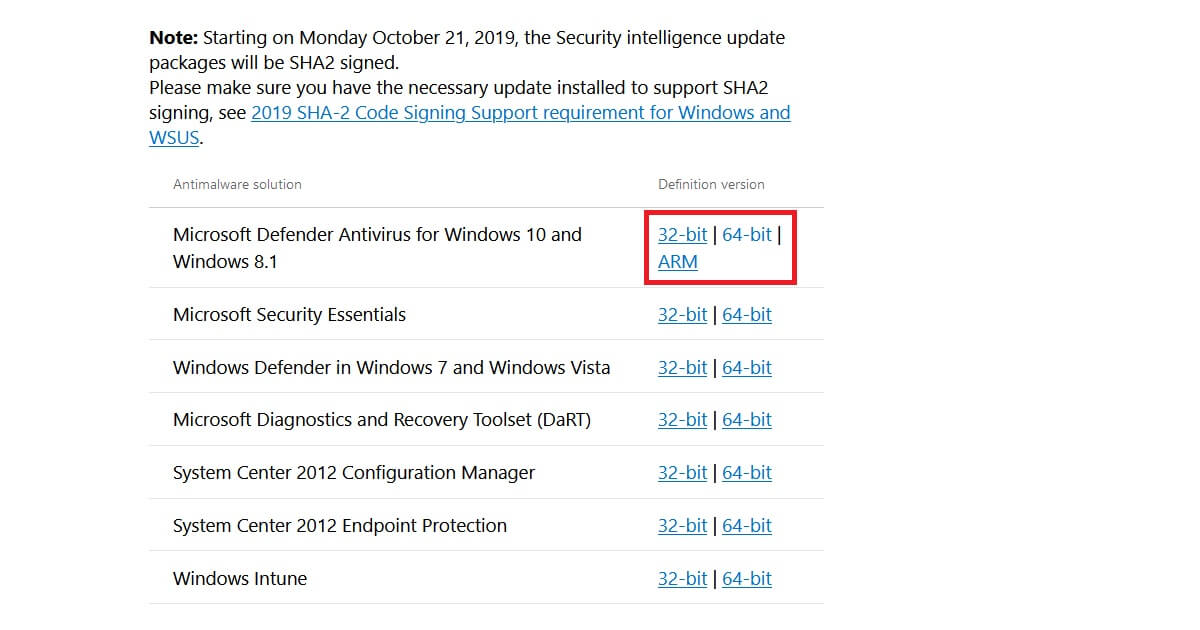Download 64-bit Windows Defender update for Windows Vista

(x=746, y=367)
